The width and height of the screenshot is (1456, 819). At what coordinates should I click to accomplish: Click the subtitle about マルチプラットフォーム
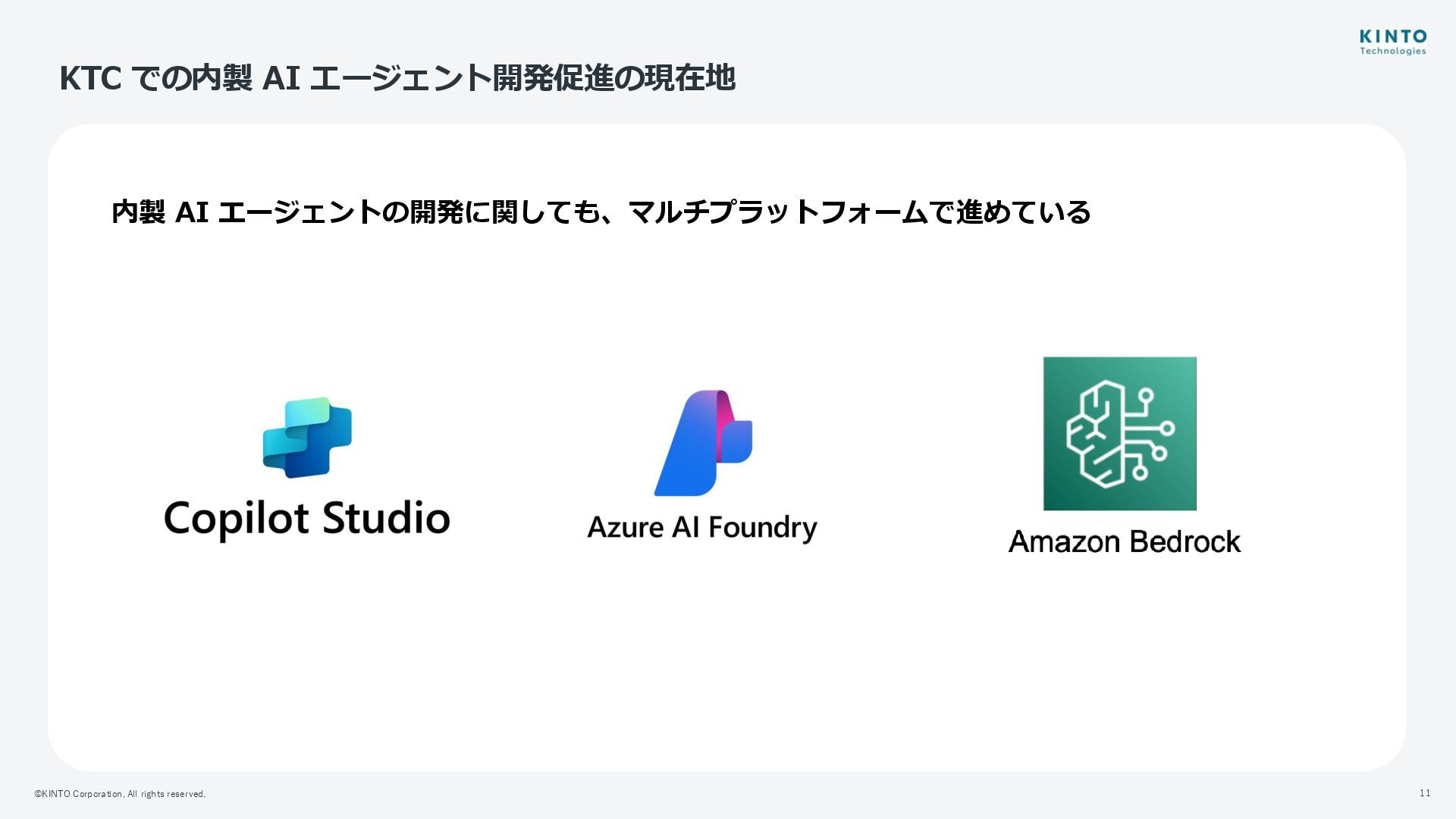coord(601,212)
